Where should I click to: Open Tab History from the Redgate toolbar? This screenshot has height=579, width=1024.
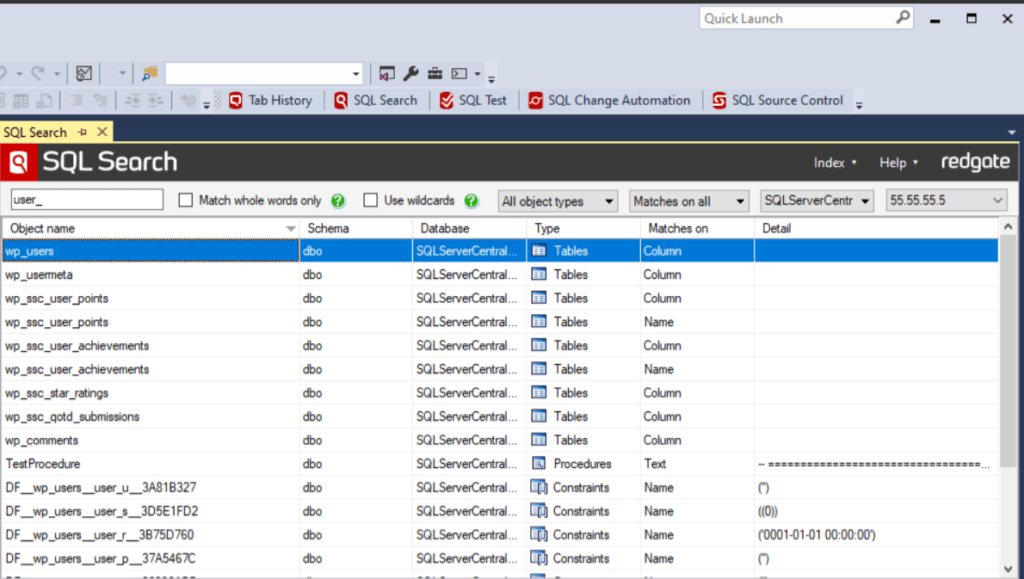click(x=270, y=100)
